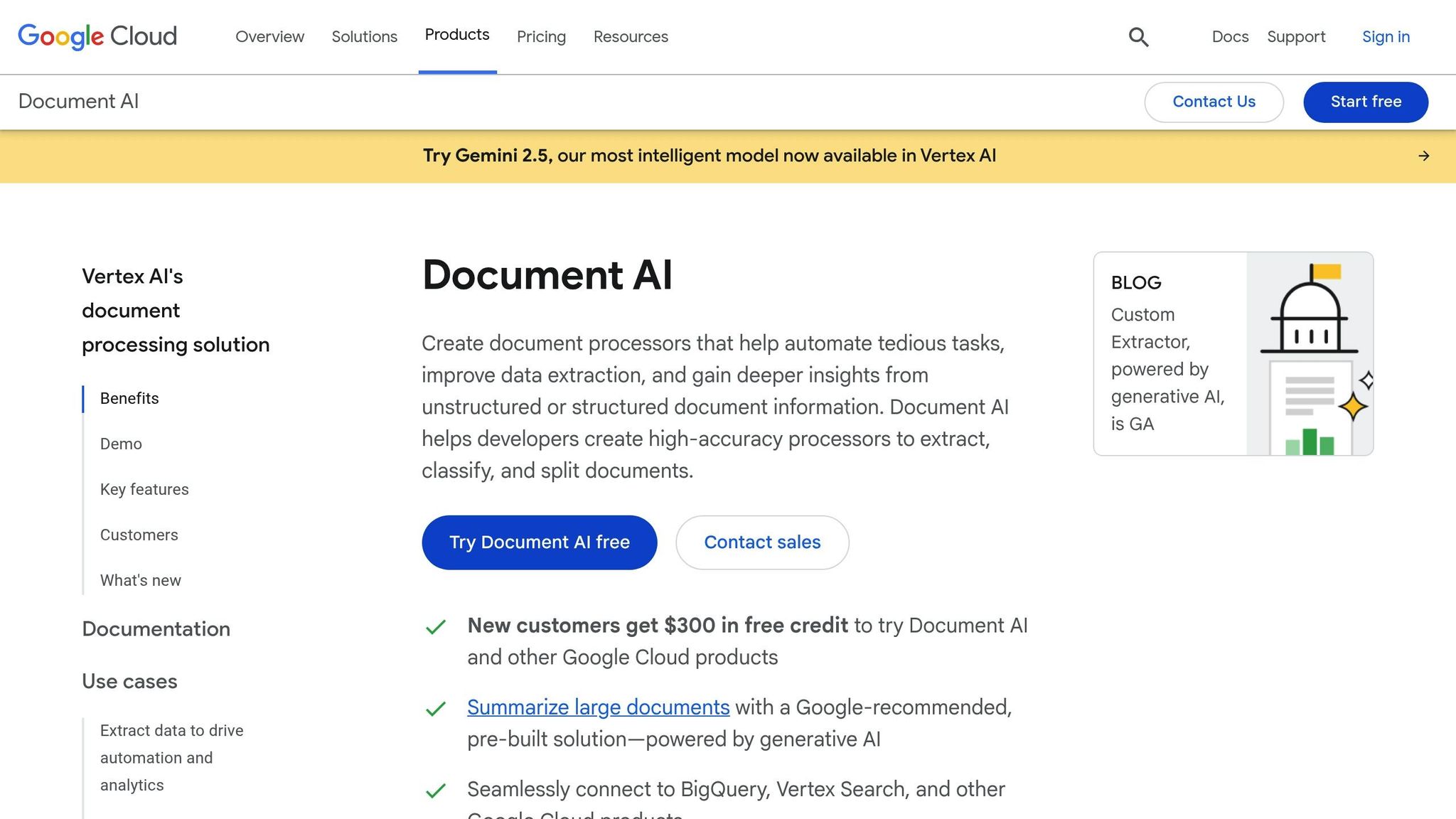Viewport: 1456px width, 819px height.
Task: Jump to Benefits section in sidebar
Action: pyautogui.click(x=129, y=399)
